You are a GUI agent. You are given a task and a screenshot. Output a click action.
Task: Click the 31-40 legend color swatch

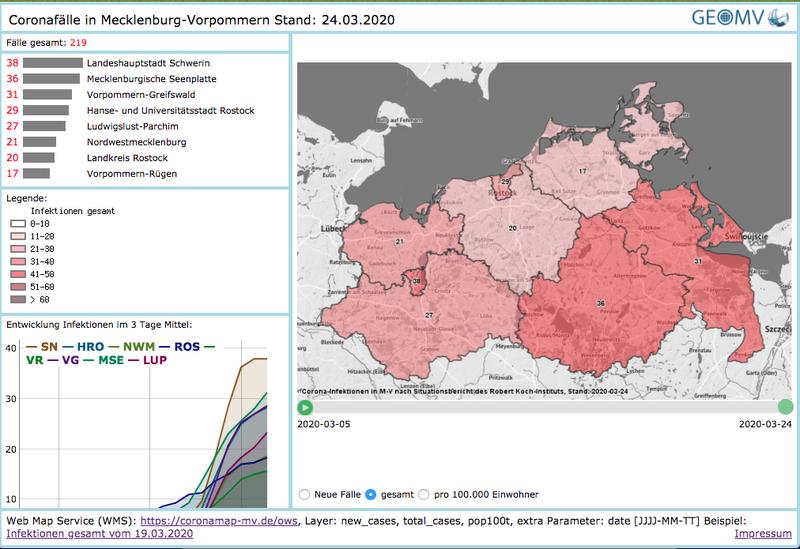[17, 258]
